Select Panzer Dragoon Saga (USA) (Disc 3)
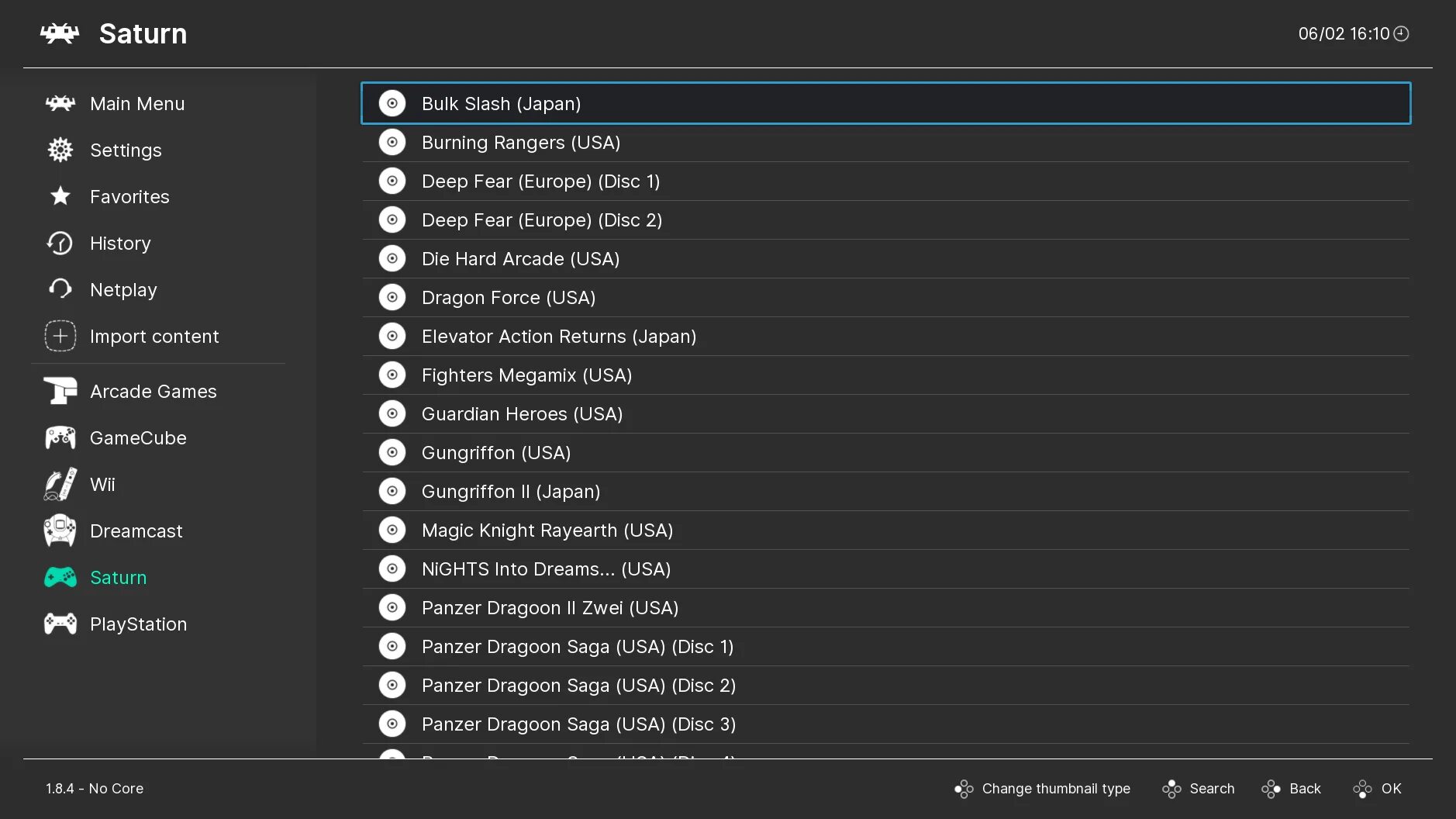 (885, 724)
